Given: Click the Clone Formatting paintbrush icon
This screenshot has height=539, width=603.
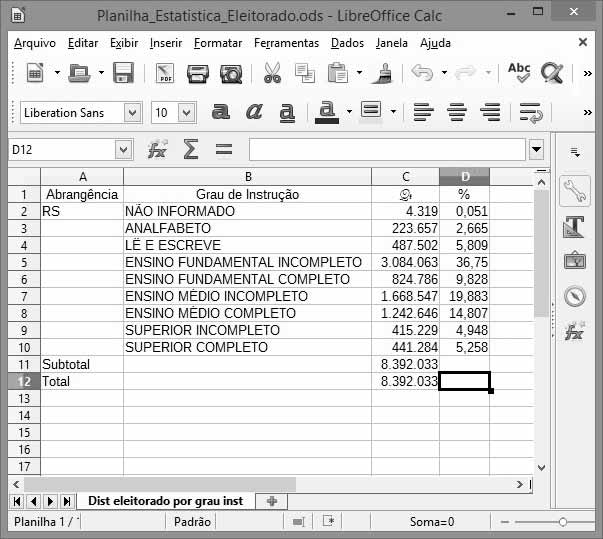Looking at the screenshot, I should [382, 73].
